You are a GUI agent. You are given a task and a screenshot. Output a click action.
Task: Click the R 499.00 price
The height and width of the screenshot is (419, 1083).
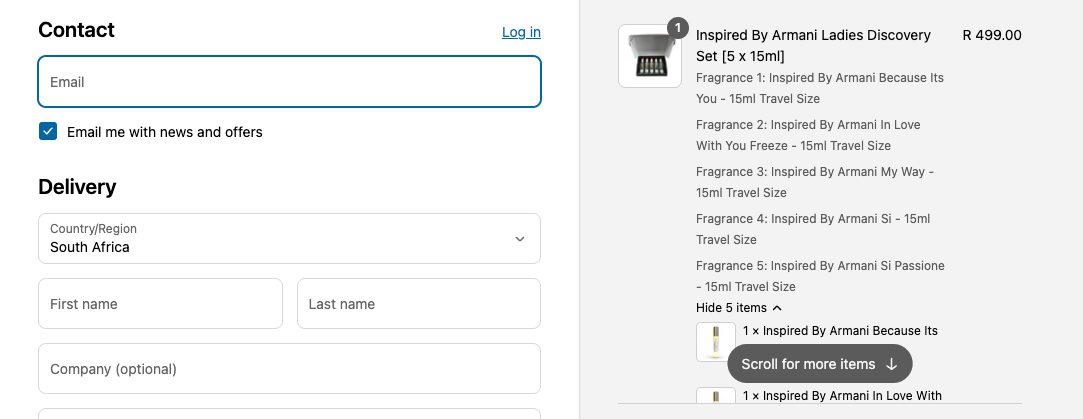pyautogui.click(x=991, y=35)
